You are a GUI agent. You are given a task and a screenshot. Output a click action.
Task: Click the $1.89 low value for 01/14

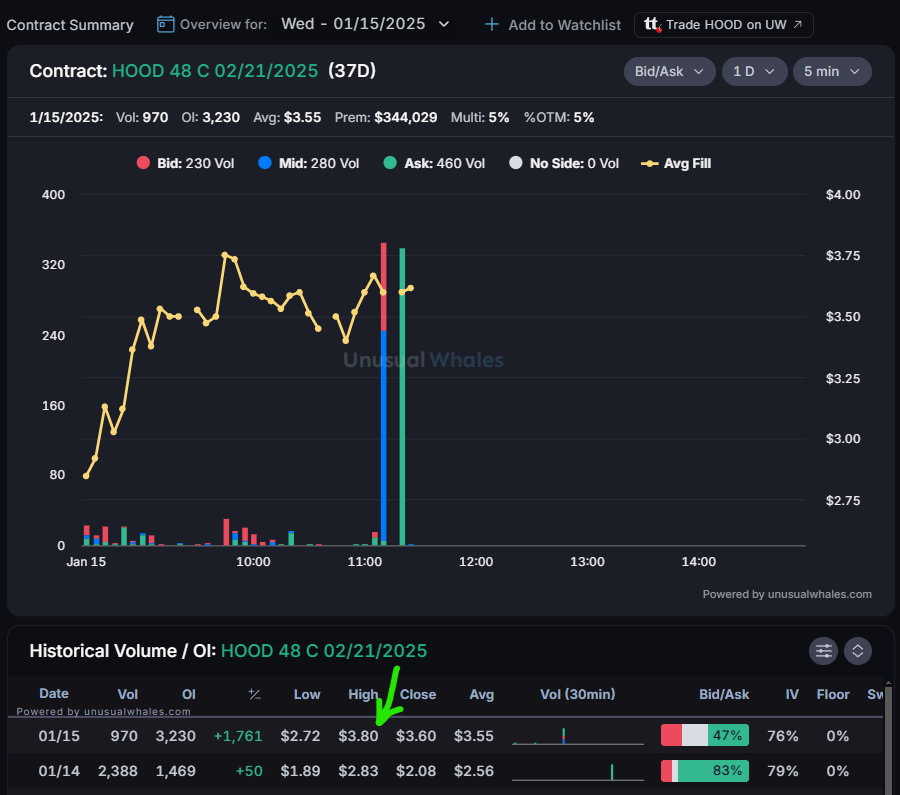(x=300, y=771)
